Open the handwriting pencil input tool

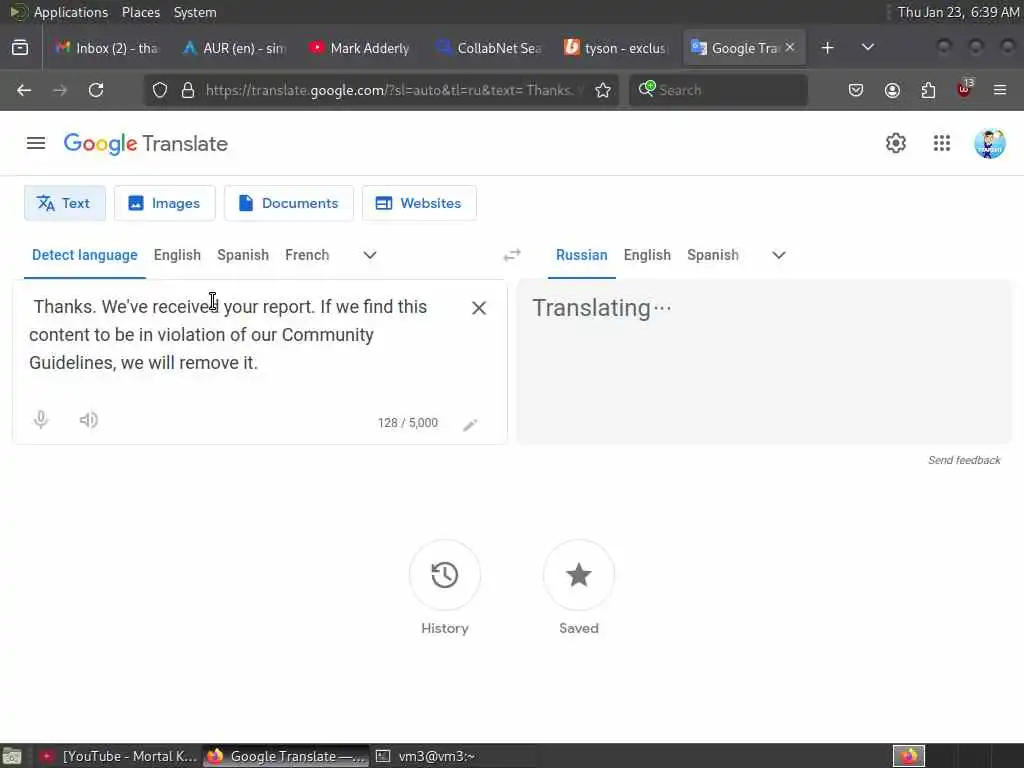click(x=470, y=425)
